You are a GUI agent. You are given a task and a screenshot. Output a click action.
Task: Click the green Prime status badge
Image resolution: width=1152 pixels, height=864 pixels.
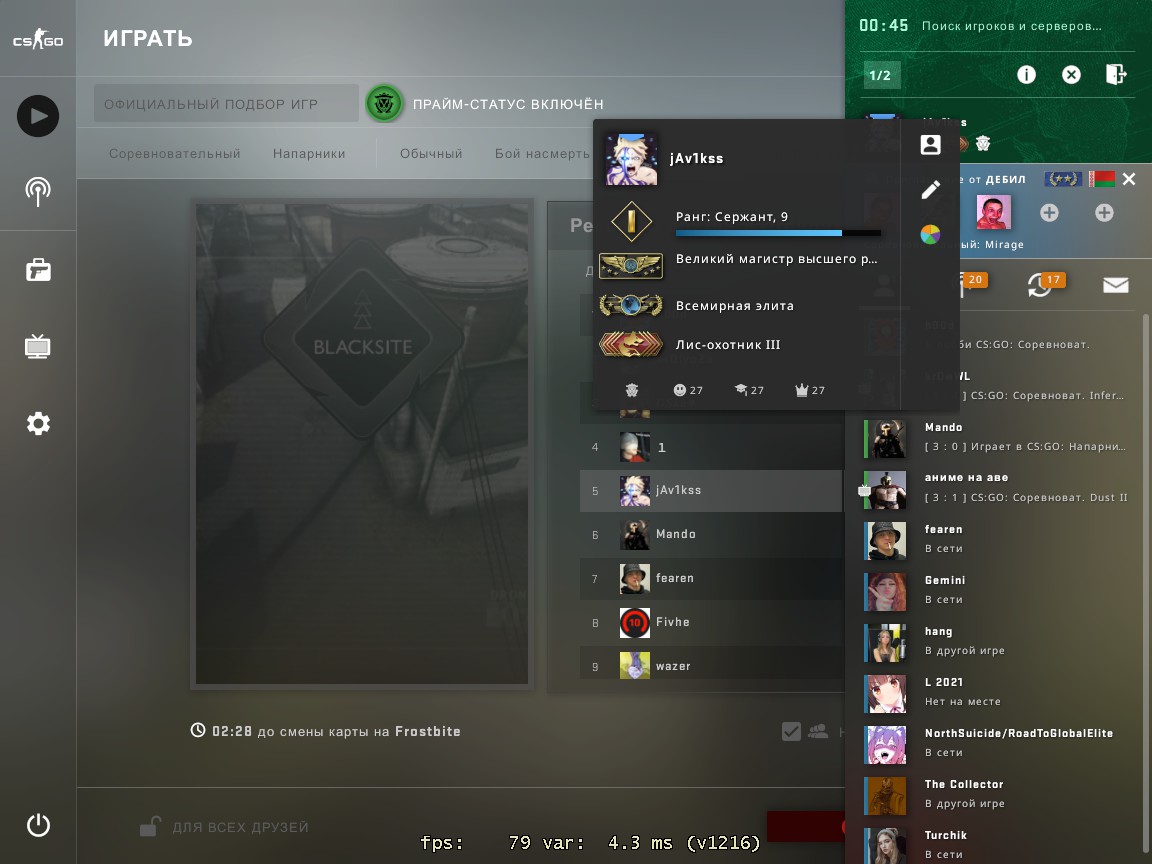384,104
